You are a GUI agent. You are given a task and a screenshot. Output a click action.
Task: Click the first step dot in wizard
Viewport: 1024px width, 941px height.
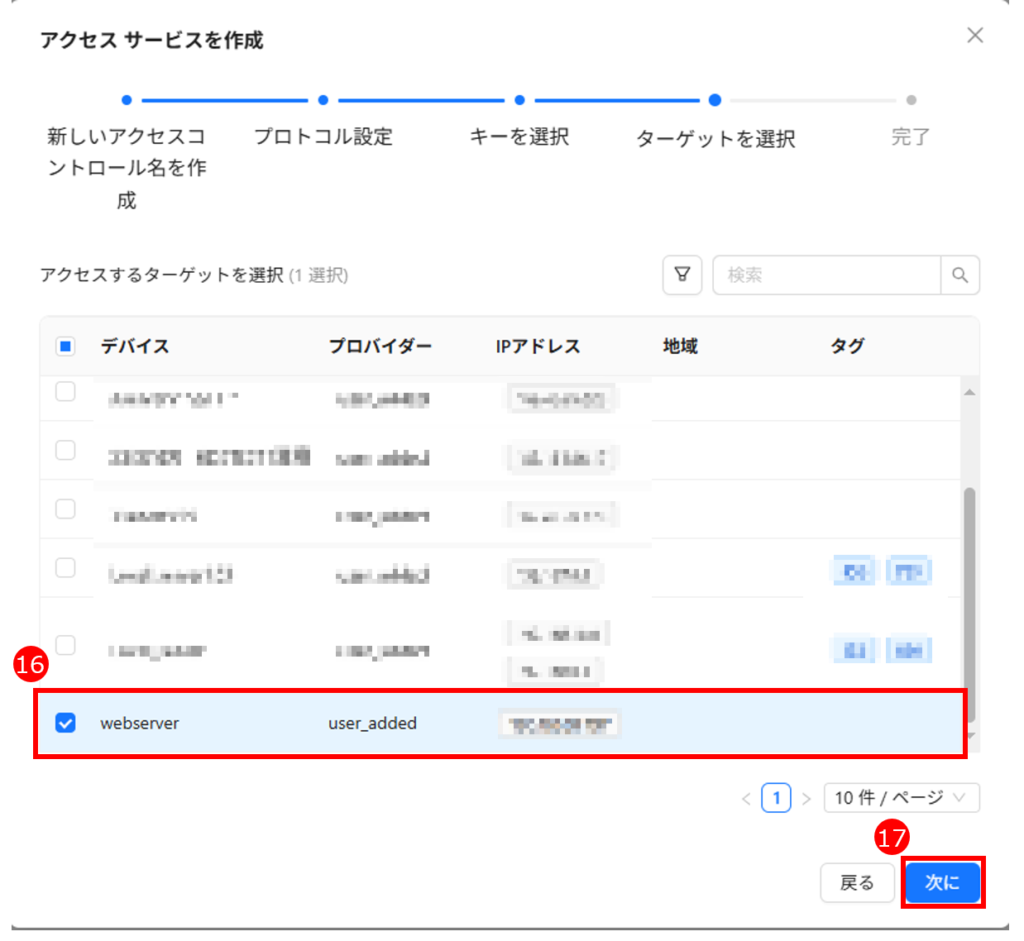coord(126,100)
